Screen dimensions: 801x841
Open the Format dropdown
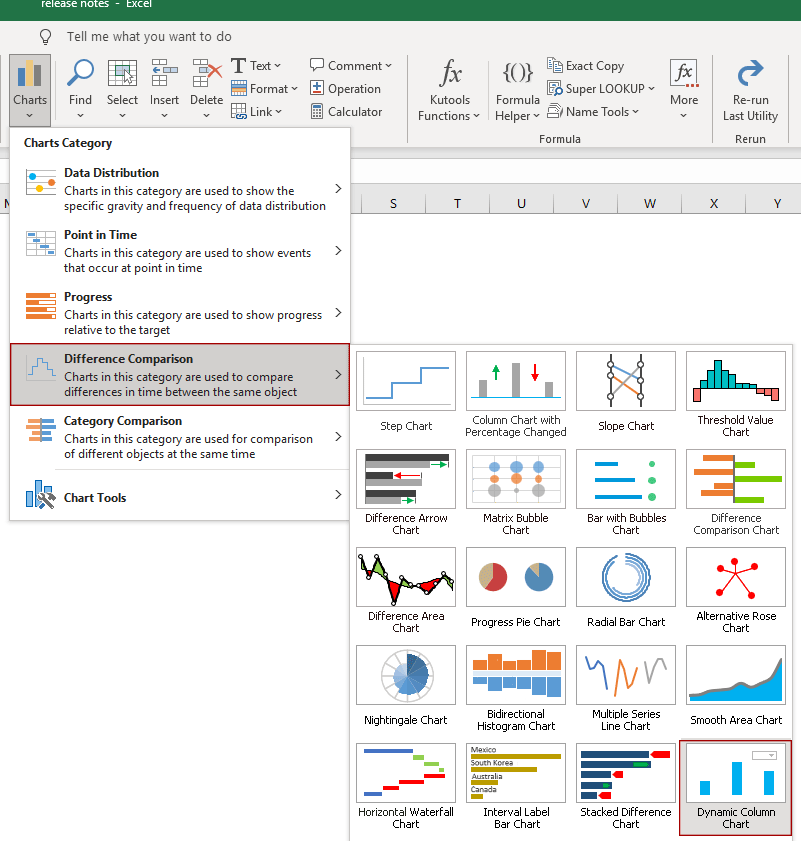point(264,88)
